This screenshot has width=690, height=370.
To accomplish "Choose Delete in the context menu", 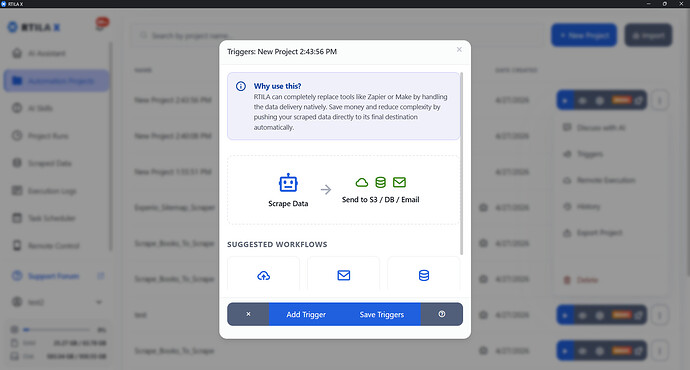I will pyautogui.click(x=610, y=280).
